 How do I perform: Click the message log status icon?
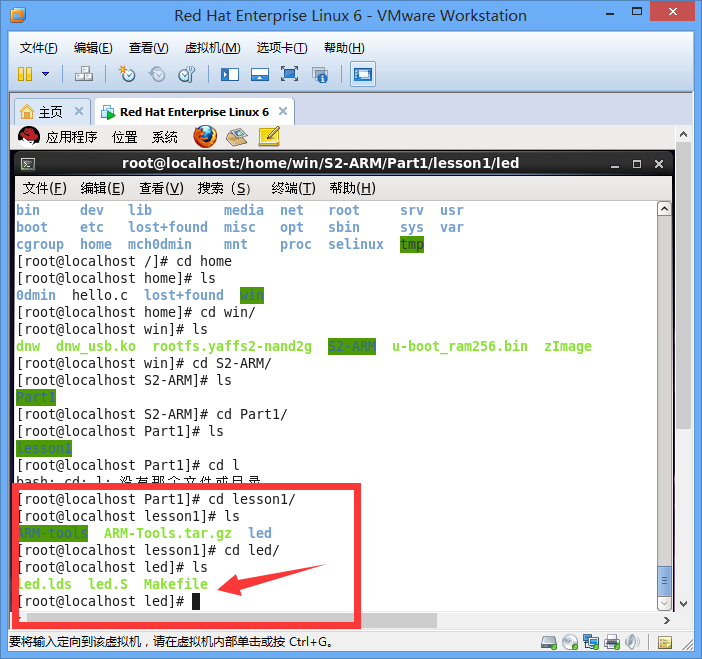click(664, 643)
